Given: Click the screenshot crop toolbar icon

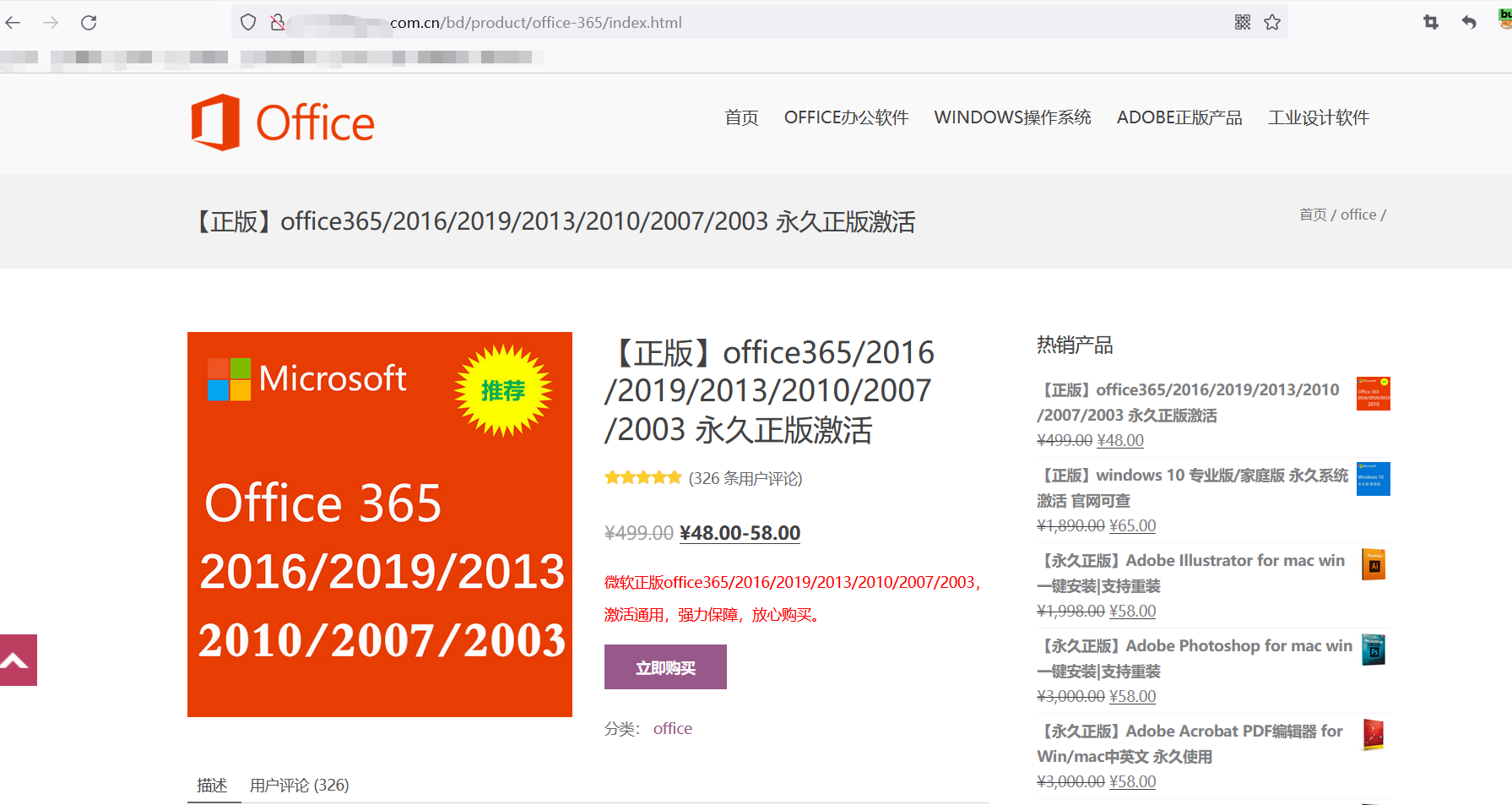Looking at the screenshot, I should coord(1431,23).
